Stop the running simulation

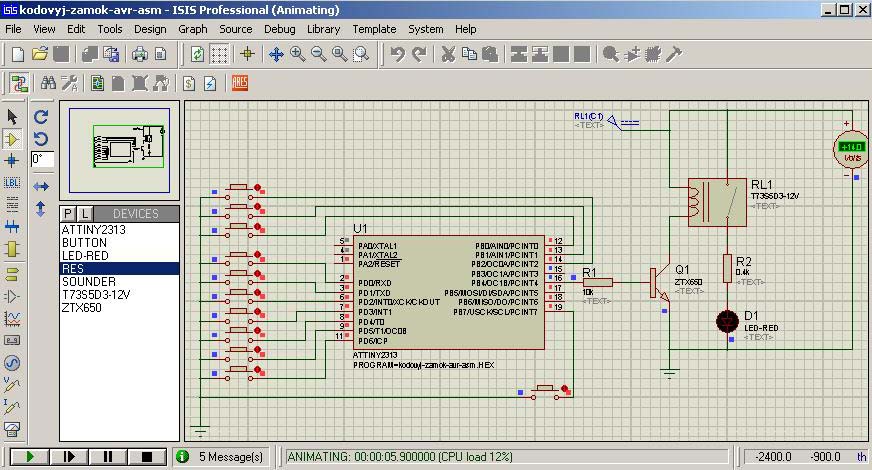click(146, 457)
